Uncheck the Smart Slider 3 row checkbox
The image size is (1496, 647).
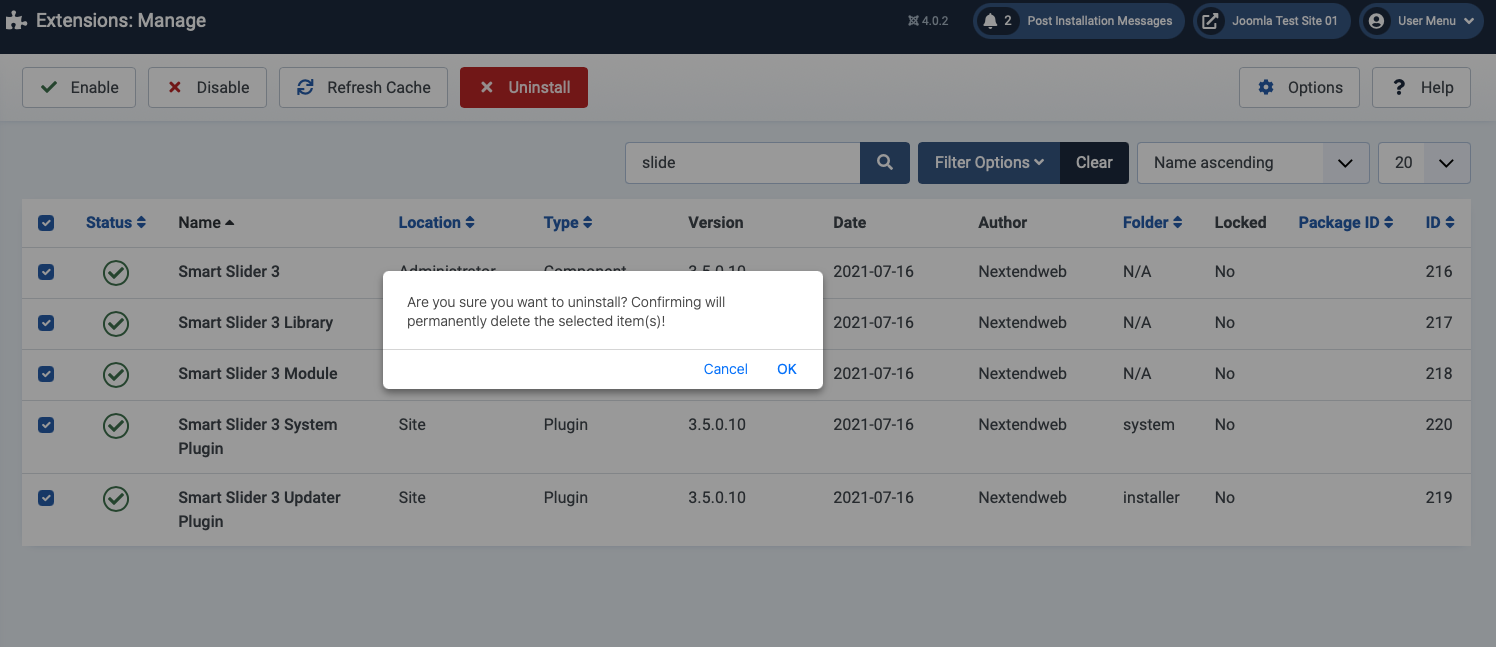pos(46,272)
